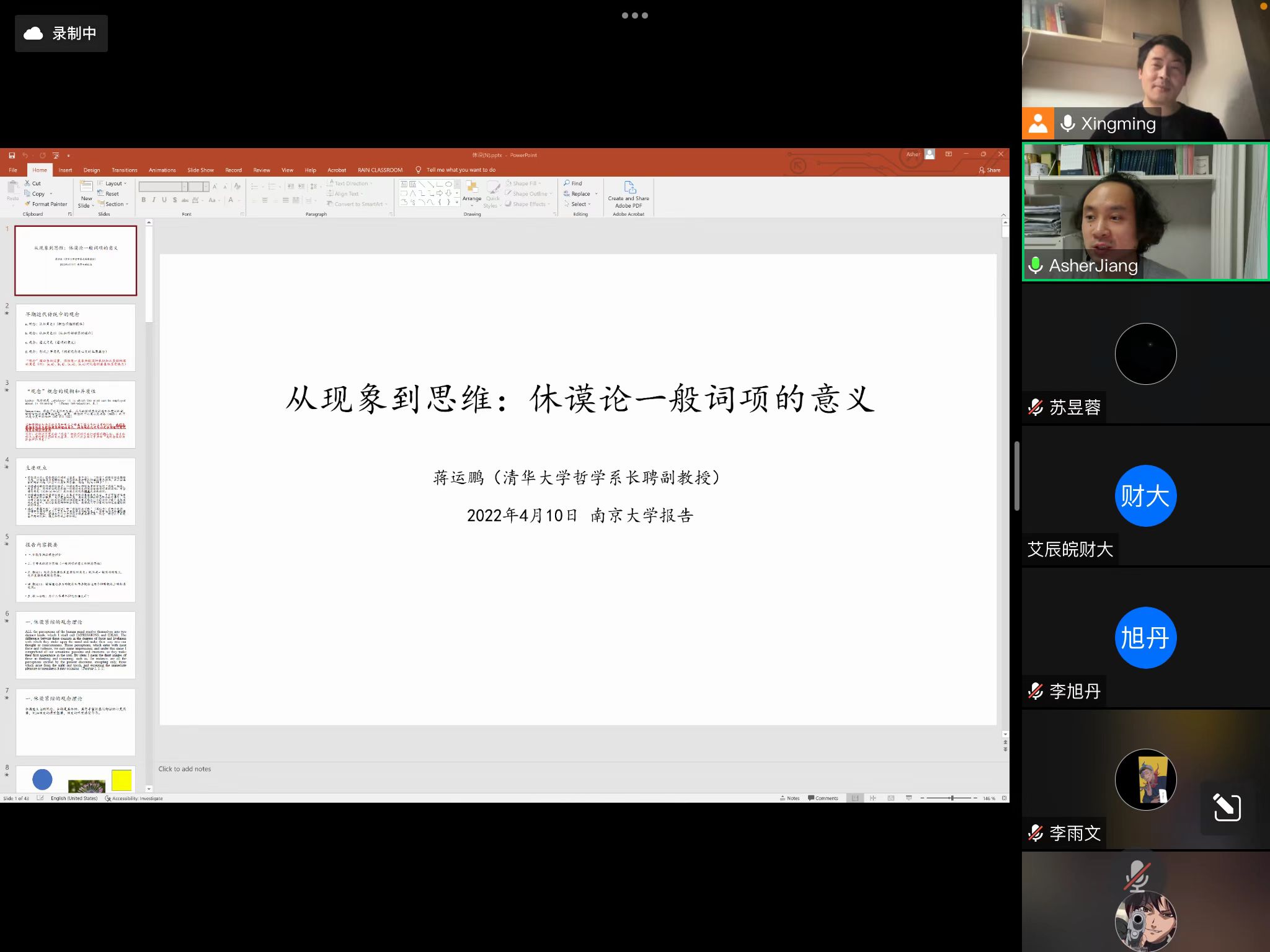Click the Format Painter tool

(46, 204)
